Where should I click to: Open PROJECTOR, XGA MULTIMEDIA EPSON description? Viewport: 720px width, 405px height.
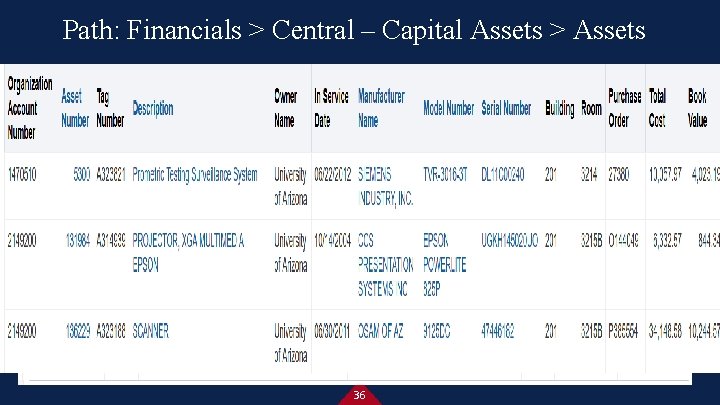tap(188, 253)
